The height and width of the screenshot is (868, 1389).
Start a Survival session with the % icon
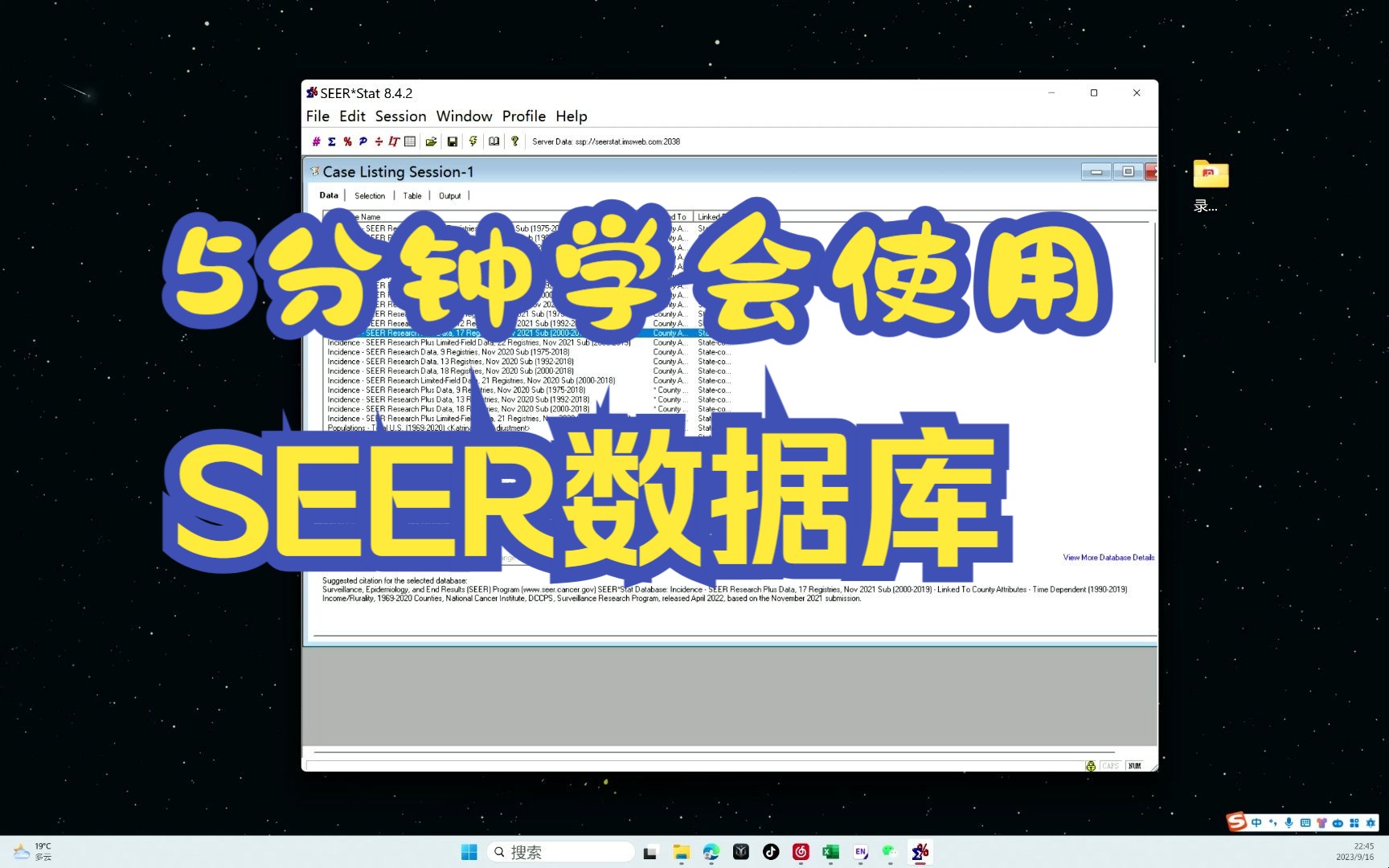point(347,141)
